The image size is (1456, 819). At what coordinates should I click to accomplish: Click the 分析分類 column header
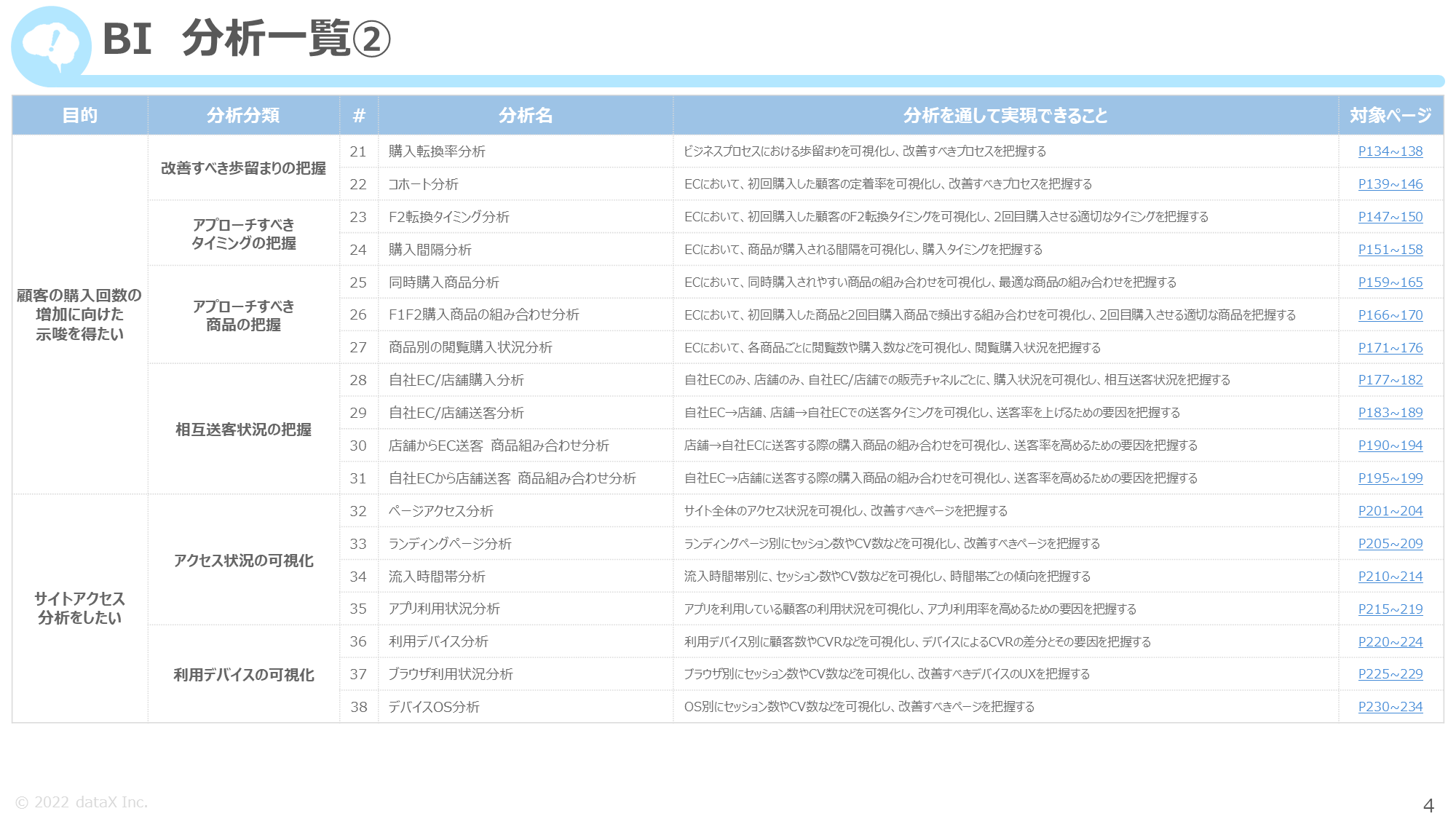coord(244,115)
